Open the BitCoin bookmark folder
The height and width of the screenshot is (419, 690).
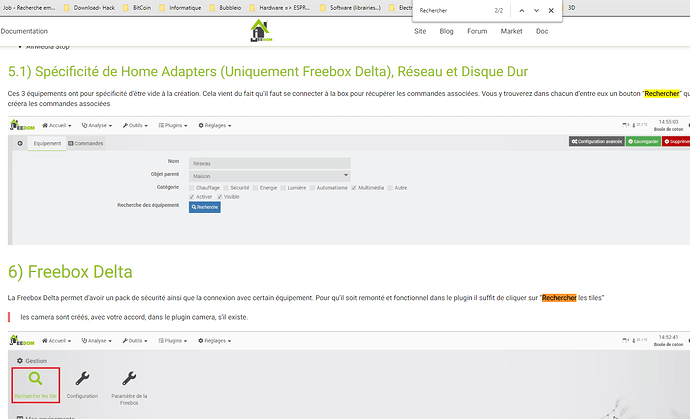pyautogui.click(x=137, y=7)
